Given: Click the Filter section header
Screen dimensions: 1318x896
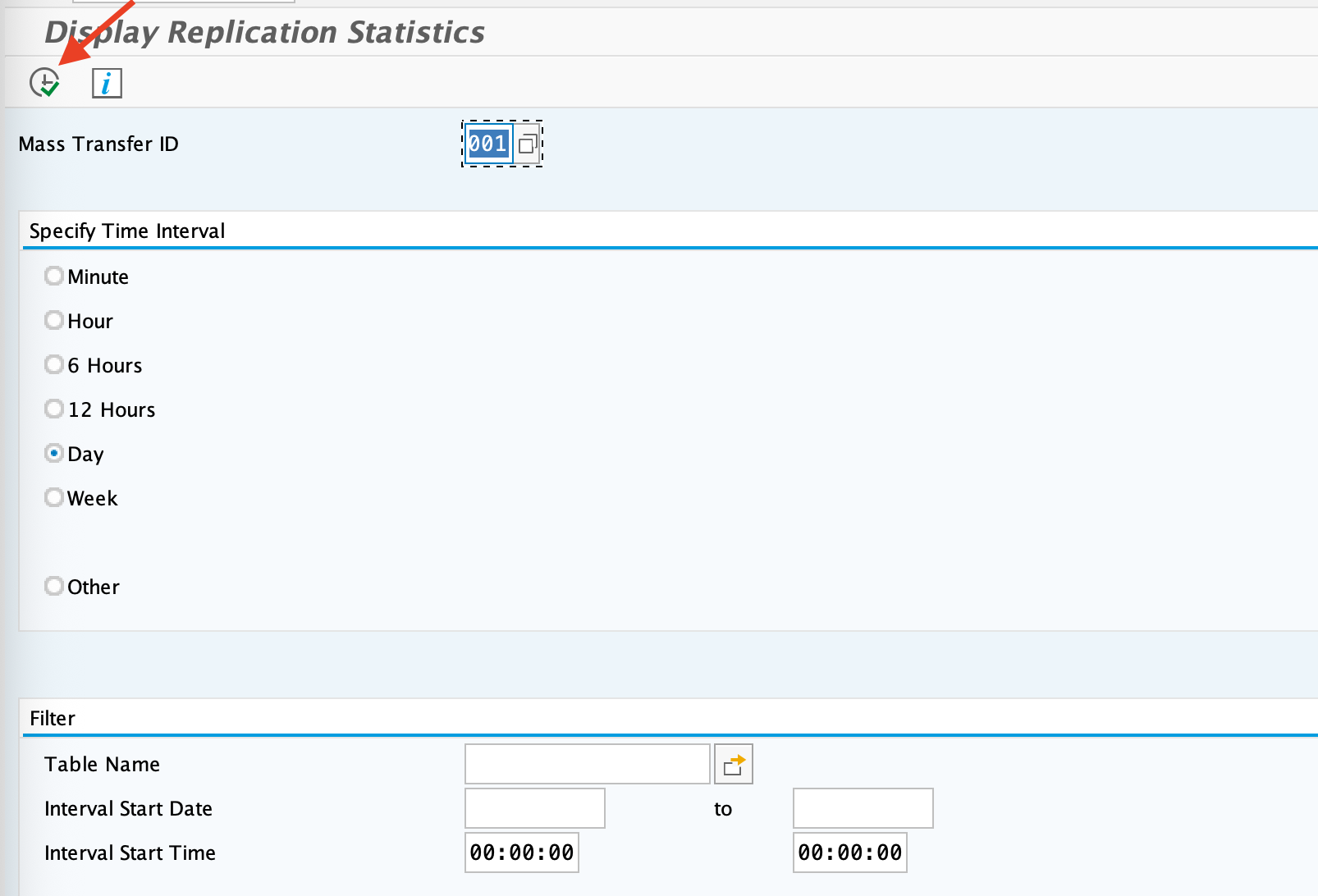Looking at the screenshot, I should (51, 718).
